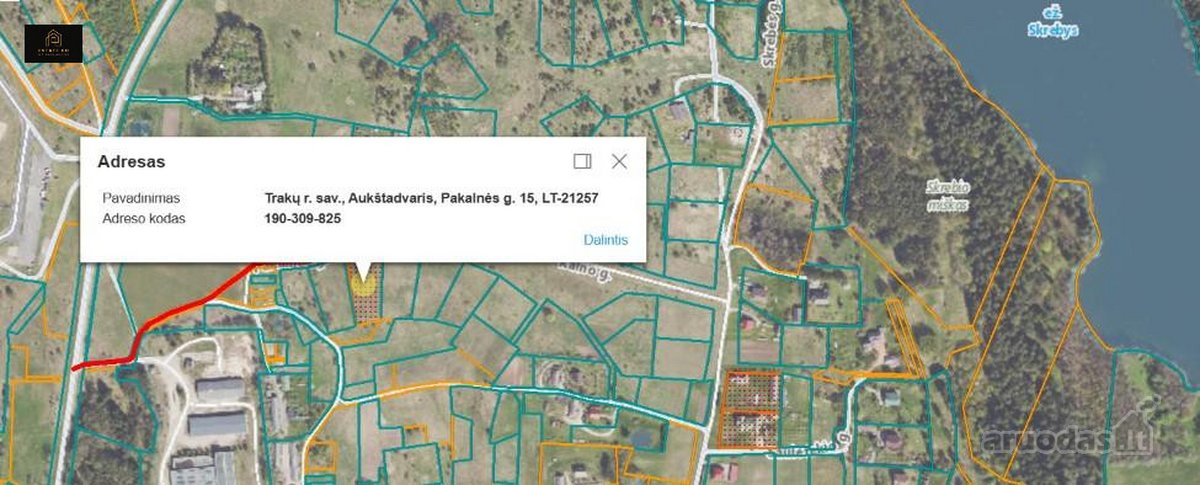Click the Adresas popup title
Image resolution: width=1200 pixels, height=485 pixels.
[x=131, y=161]
